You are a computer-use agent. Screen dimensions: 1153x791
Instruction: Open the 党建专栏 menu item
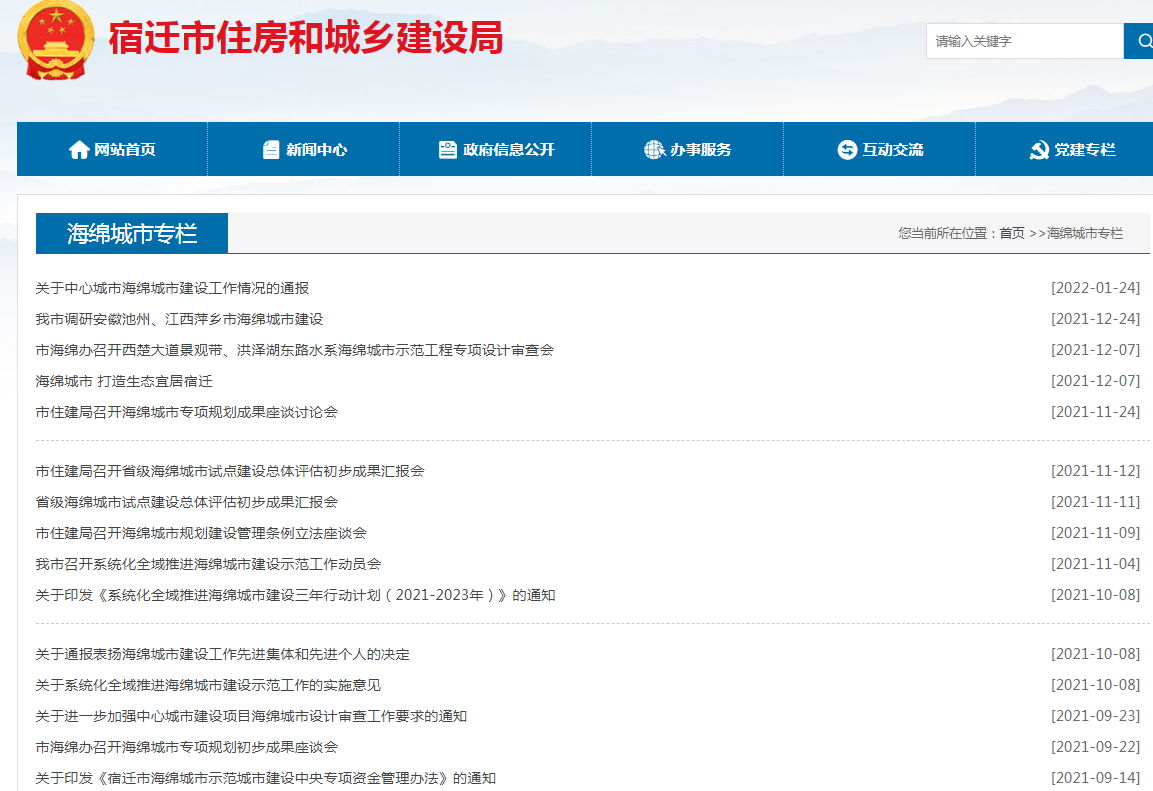(1065, 149)
